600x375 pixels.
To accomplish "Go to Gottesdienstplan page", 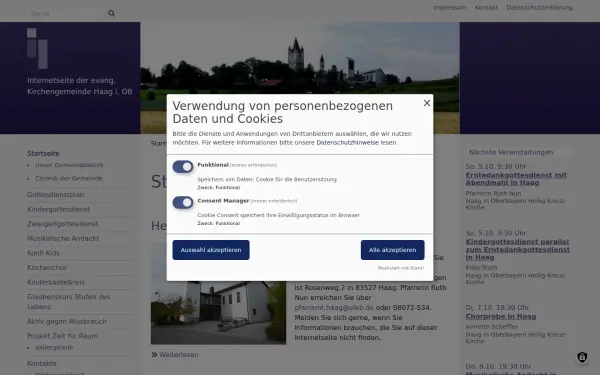I will coord(55,194).
